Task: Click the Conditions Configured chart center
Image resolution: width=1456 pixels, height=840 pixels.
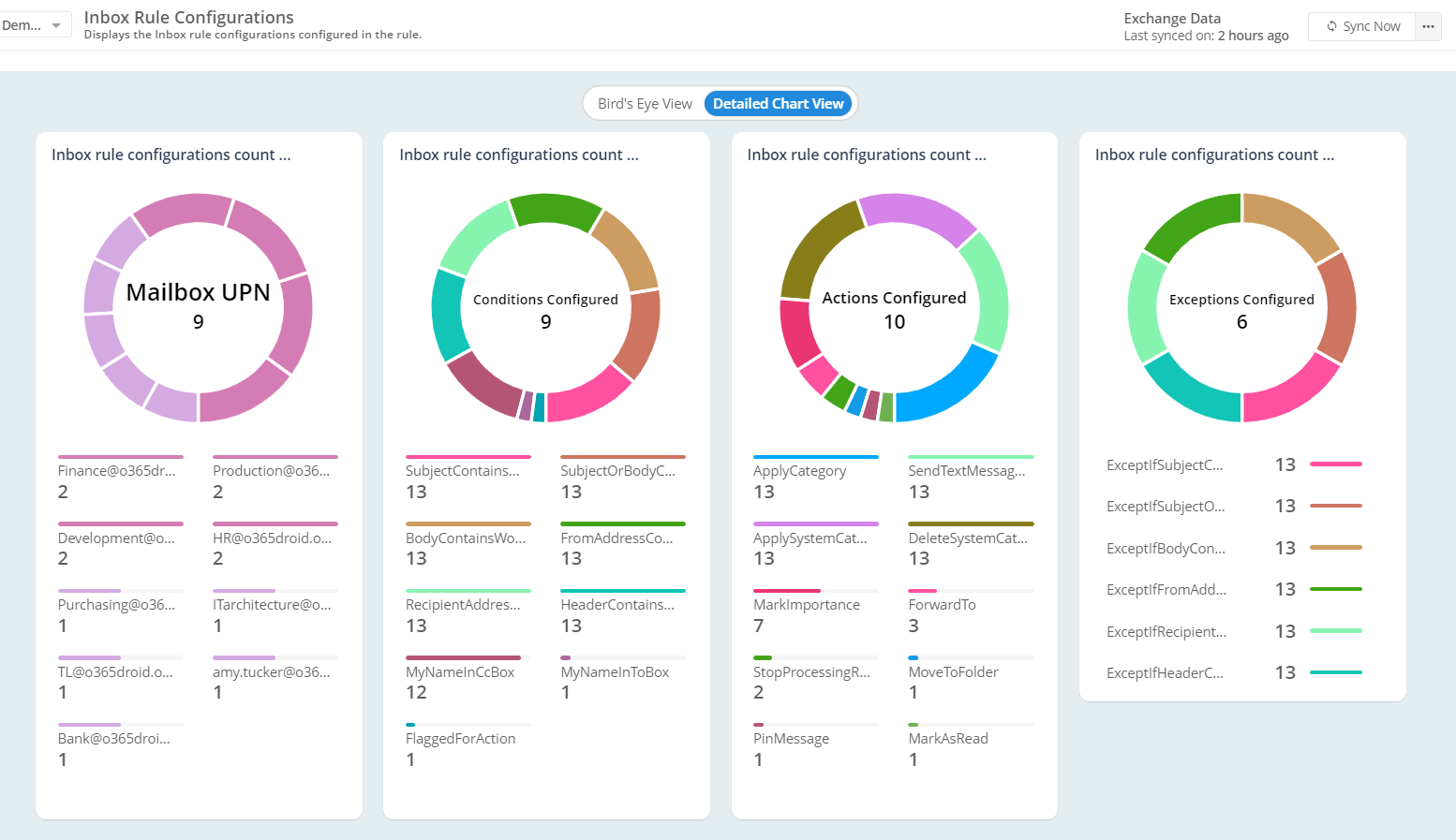Action: pyautogui.click(x=545, y=309)
